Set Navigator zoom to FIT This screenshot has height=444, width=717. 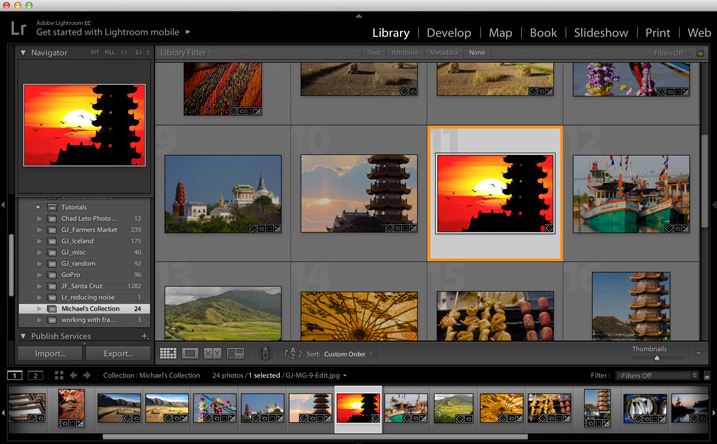click(x=95, y=53)
